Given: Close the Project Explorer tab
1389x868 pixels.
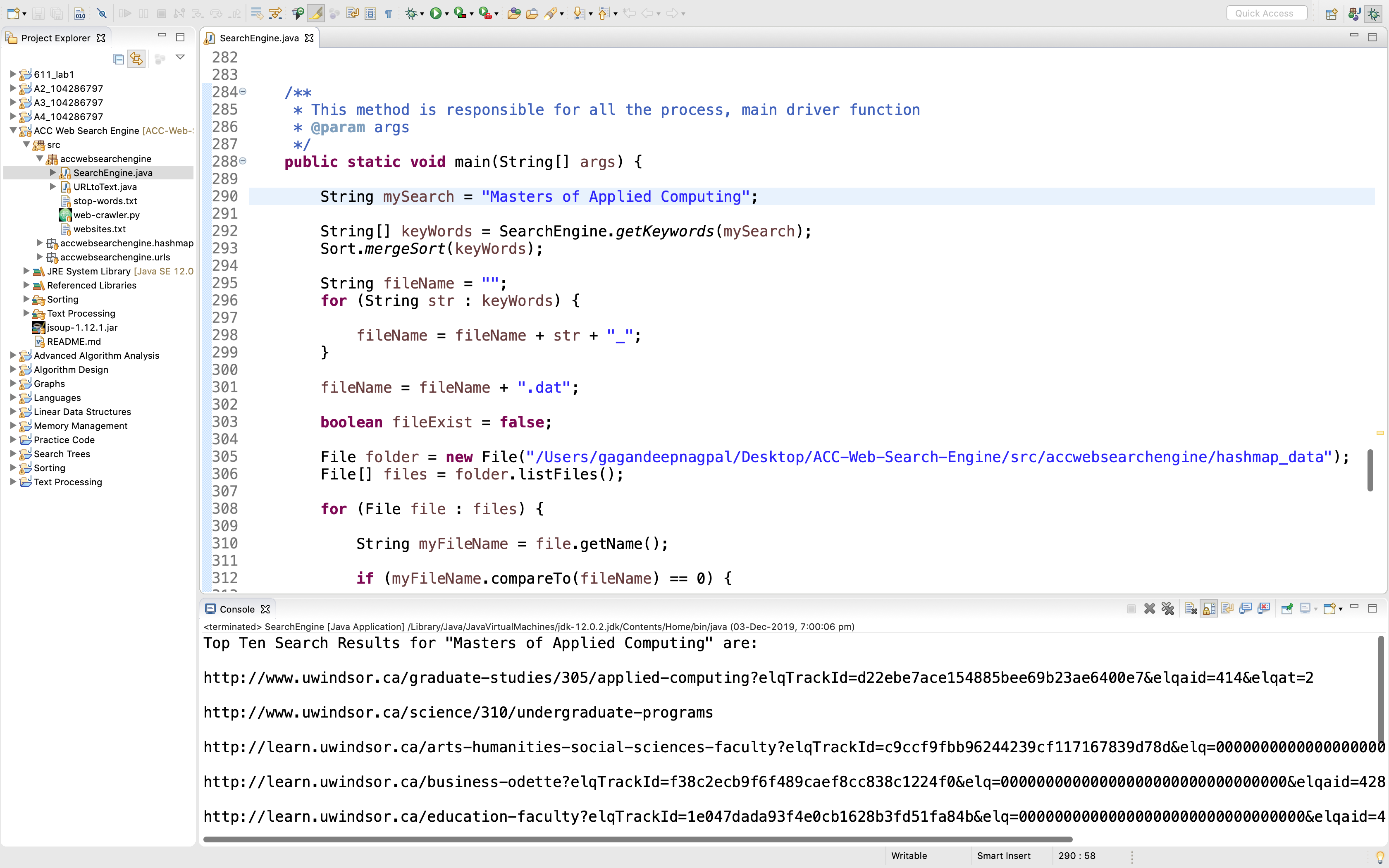Looking at the screenshot, I should [x=101, y=38].
